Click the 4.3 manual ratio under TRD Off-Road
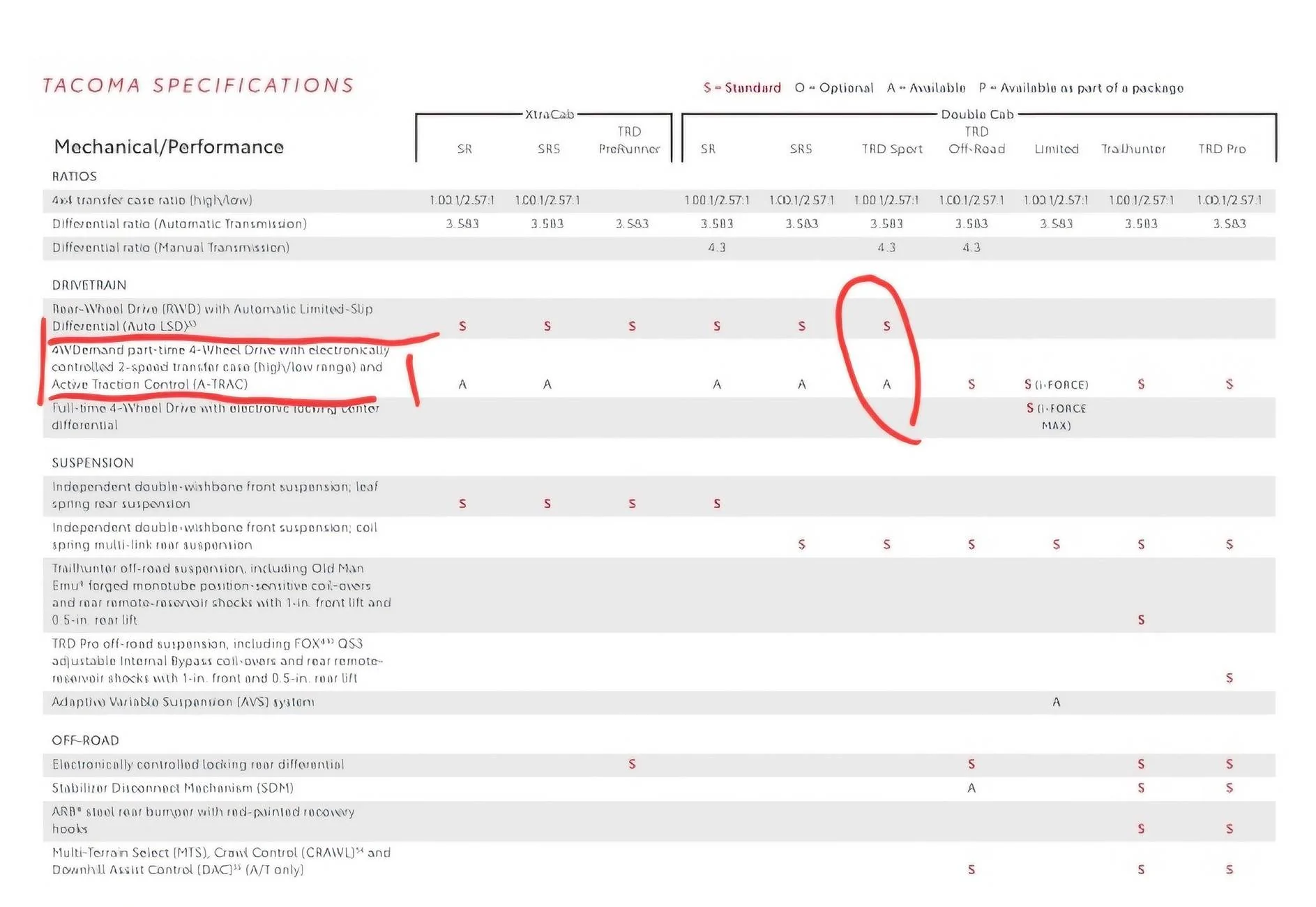 (x=971, y=248)
